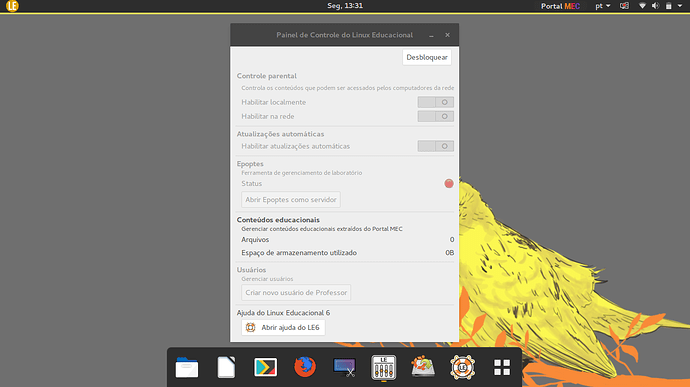Open the Seg, 13:31 clock menu
Screen dimensions: 690x387
(x=345, y=6)
